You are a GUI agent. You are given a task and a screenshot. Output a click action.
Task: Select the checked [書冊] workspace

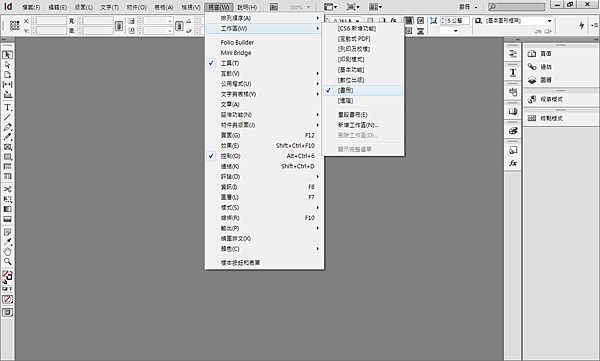pos(363,90)
